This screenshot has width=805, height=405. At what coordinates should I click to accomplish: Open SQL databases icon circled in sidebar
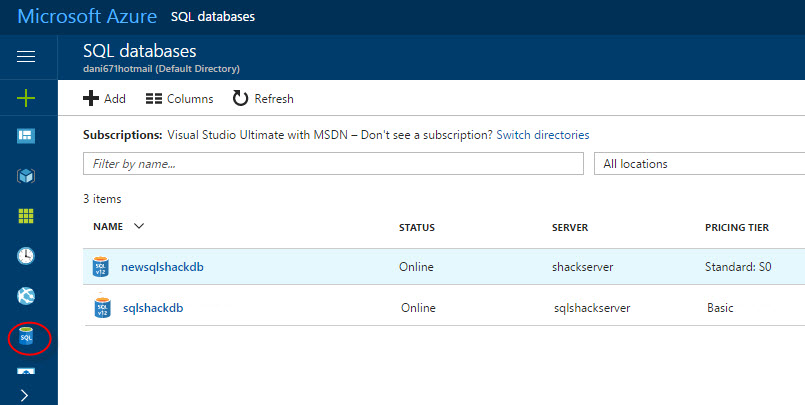click(27, 338)
